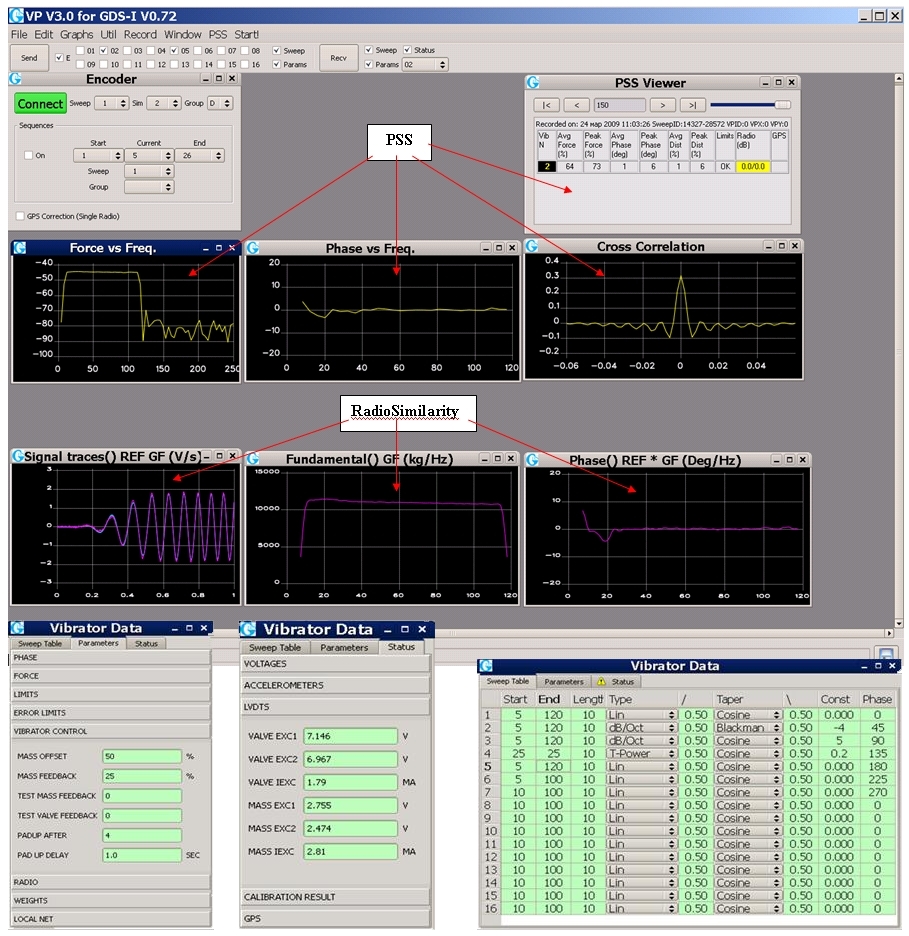Open the Graphs menu
Viewport: 909px width, 936px height.
pyautogui.click(x=76, y=35)
